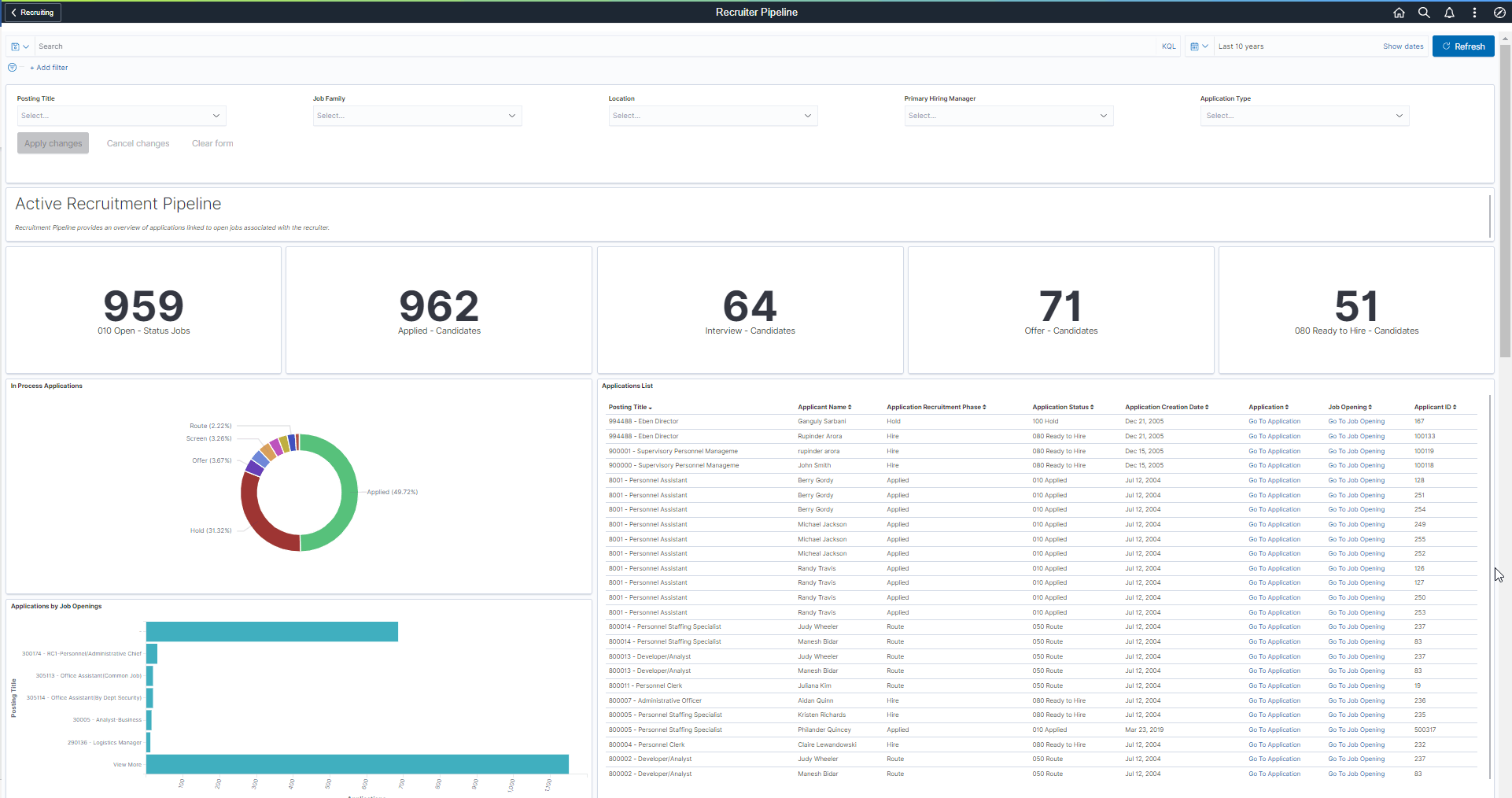Image resolution: width=1512 pixels, height=798 pixels.
Task: Refresh the Recruiter Pipeline dashboard
Action: 1463,46
